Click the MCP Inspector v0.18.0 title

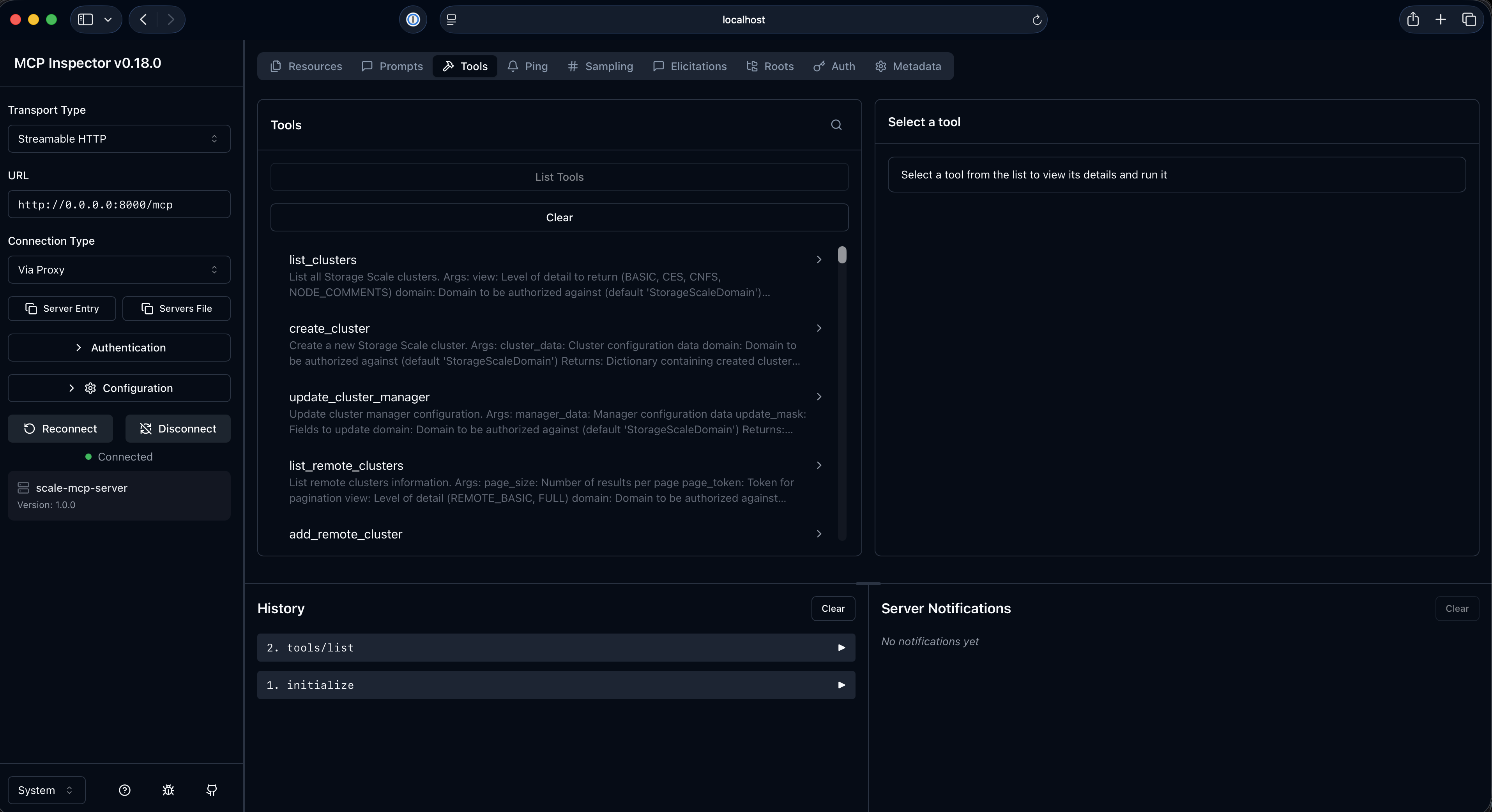pyautogui.click(x=87, y=63)
